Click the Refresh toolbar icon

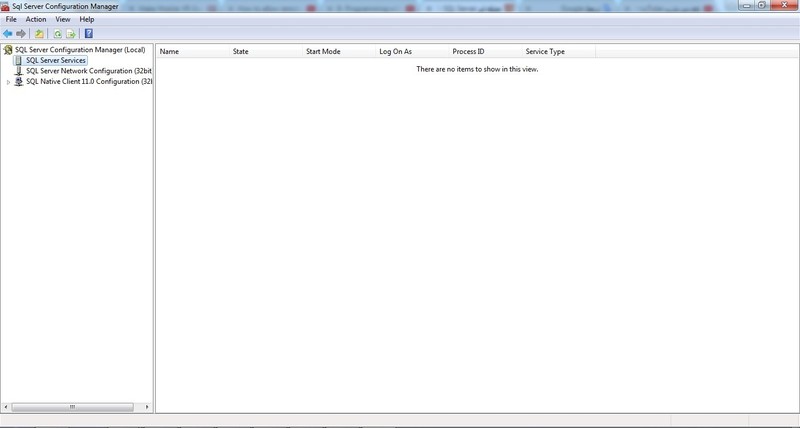[x=58, y=34]
